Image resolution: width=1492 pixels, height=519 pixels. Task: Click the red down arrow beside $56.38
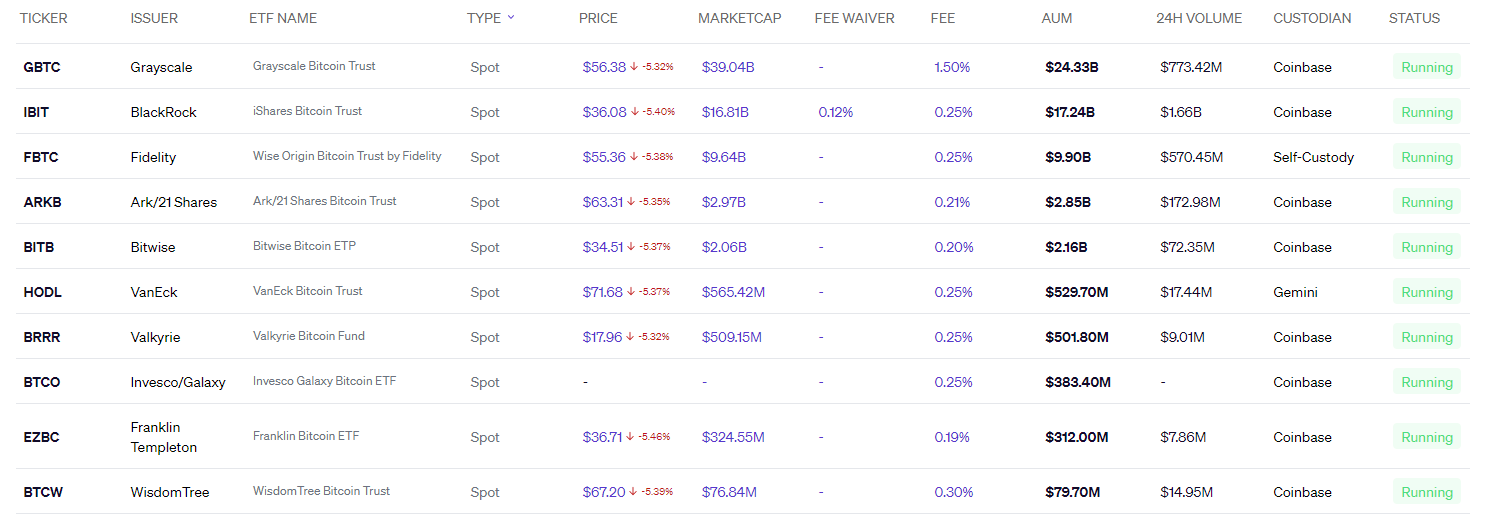[634, 67]
